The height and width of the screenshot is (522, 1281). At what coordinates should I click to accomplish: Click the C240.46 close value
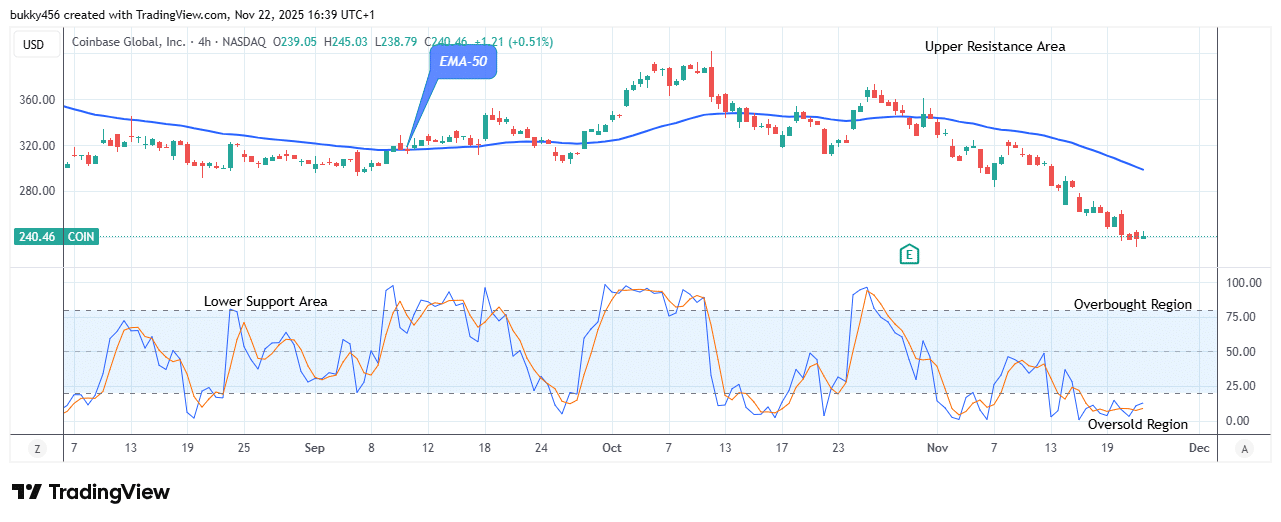pyautogui.click(x=447, y=42)
